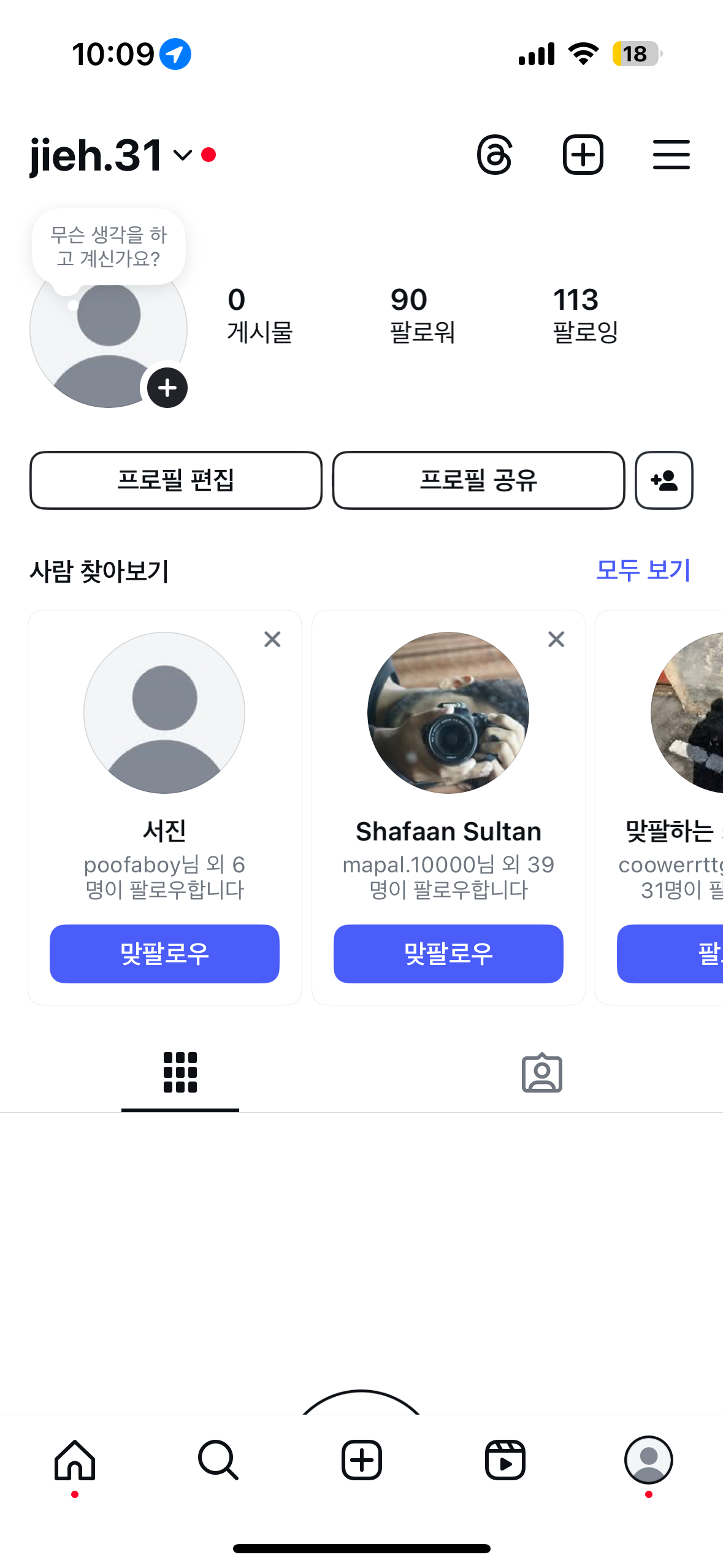Tap bottom bar create post icon
The image size is (723, 1568).
362,1460
